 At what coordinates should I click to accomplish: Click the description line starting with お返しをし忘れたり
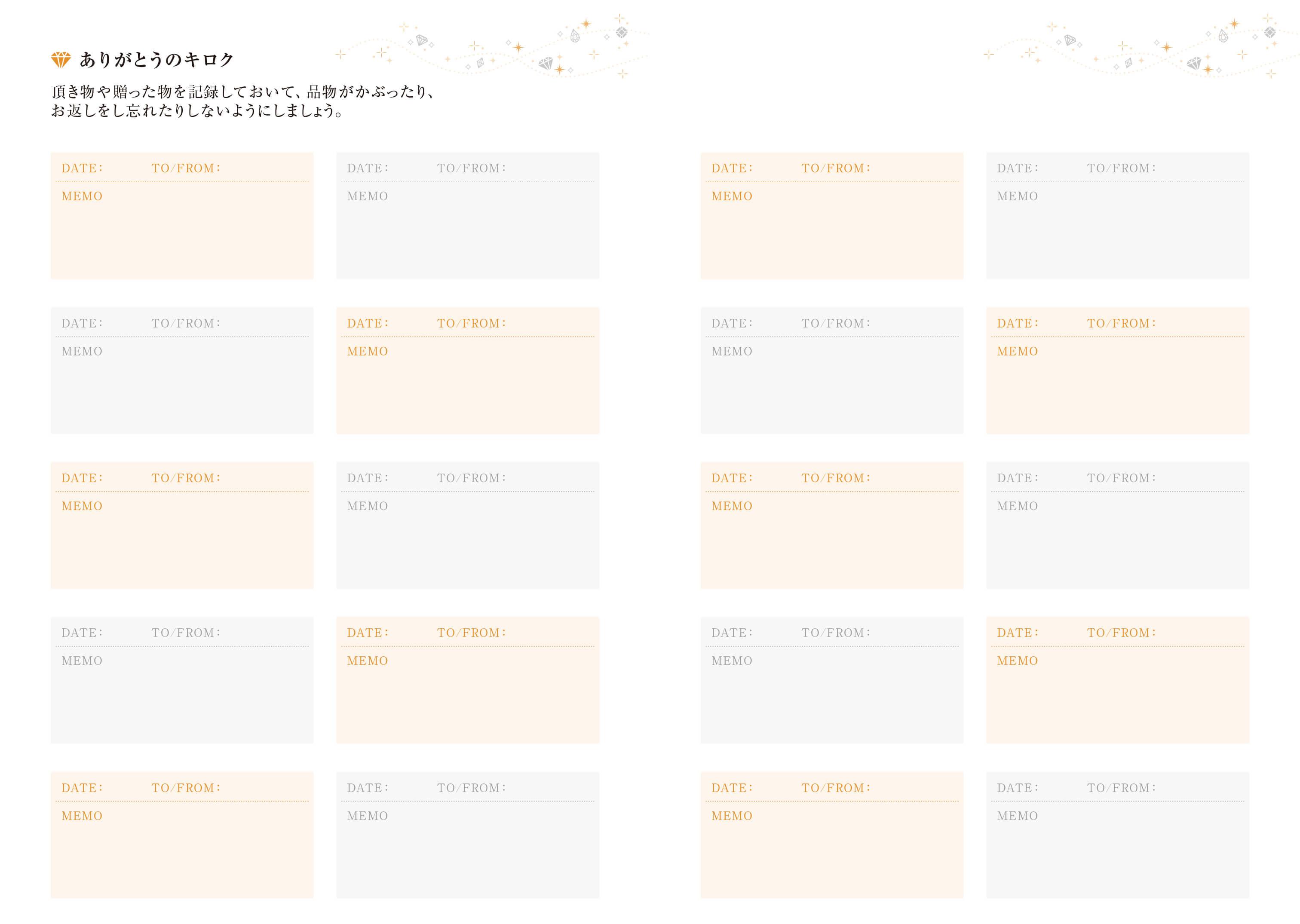197,110
